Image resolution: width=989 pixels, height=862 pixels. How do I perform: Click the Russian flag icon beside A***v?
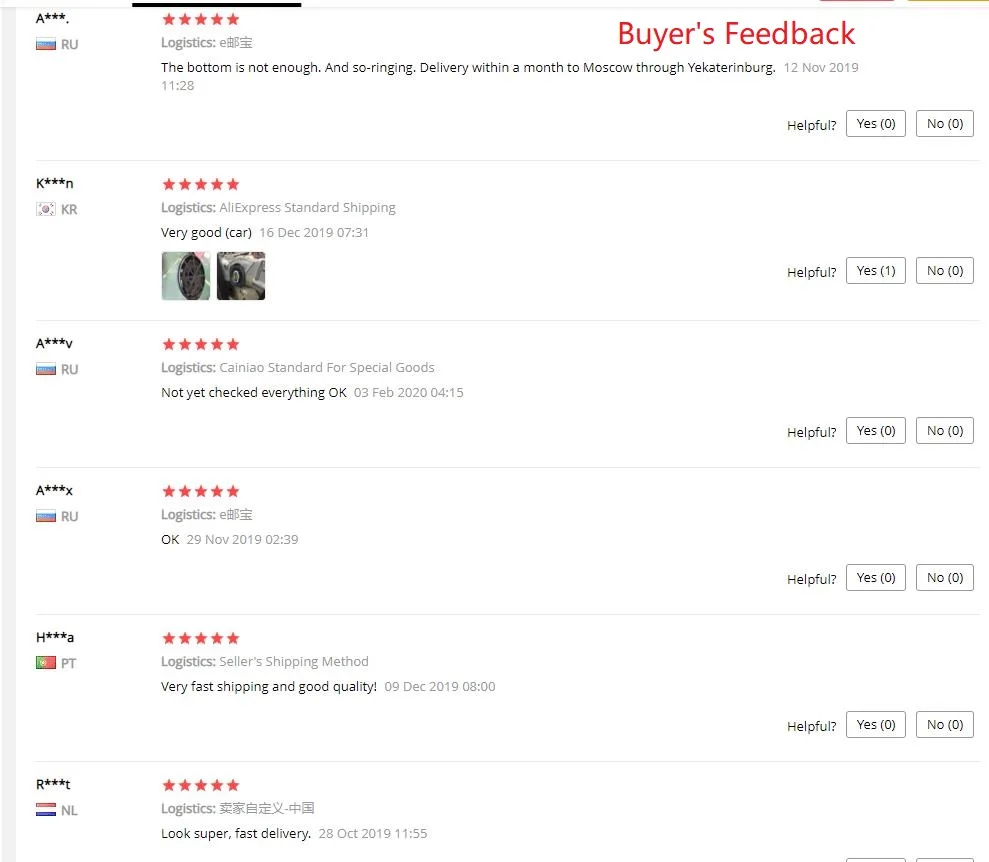pyautogui.click(x=45, y=370)
